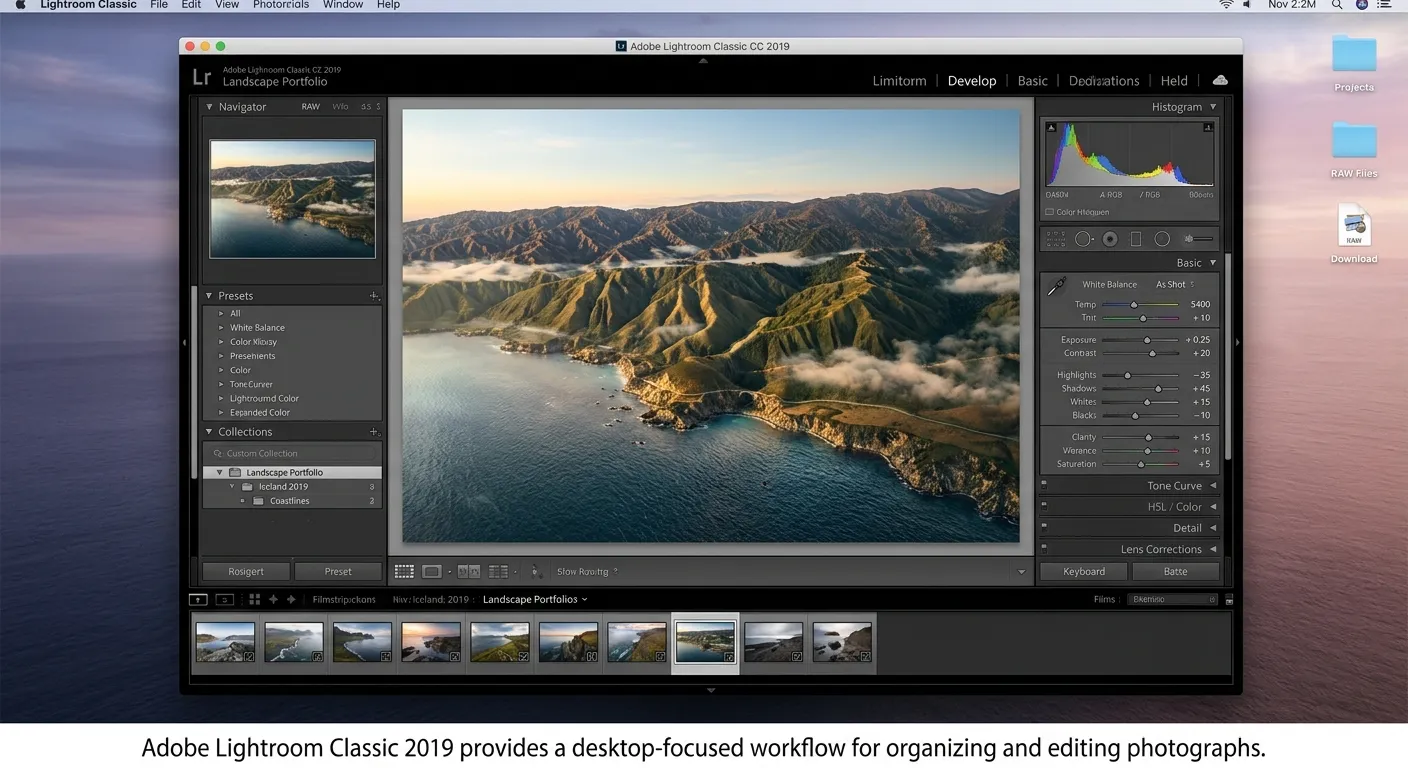Click the filmstrip grid shortcut icon
Viewport: 1408px width, 768px height.
[x=254, y=599]
